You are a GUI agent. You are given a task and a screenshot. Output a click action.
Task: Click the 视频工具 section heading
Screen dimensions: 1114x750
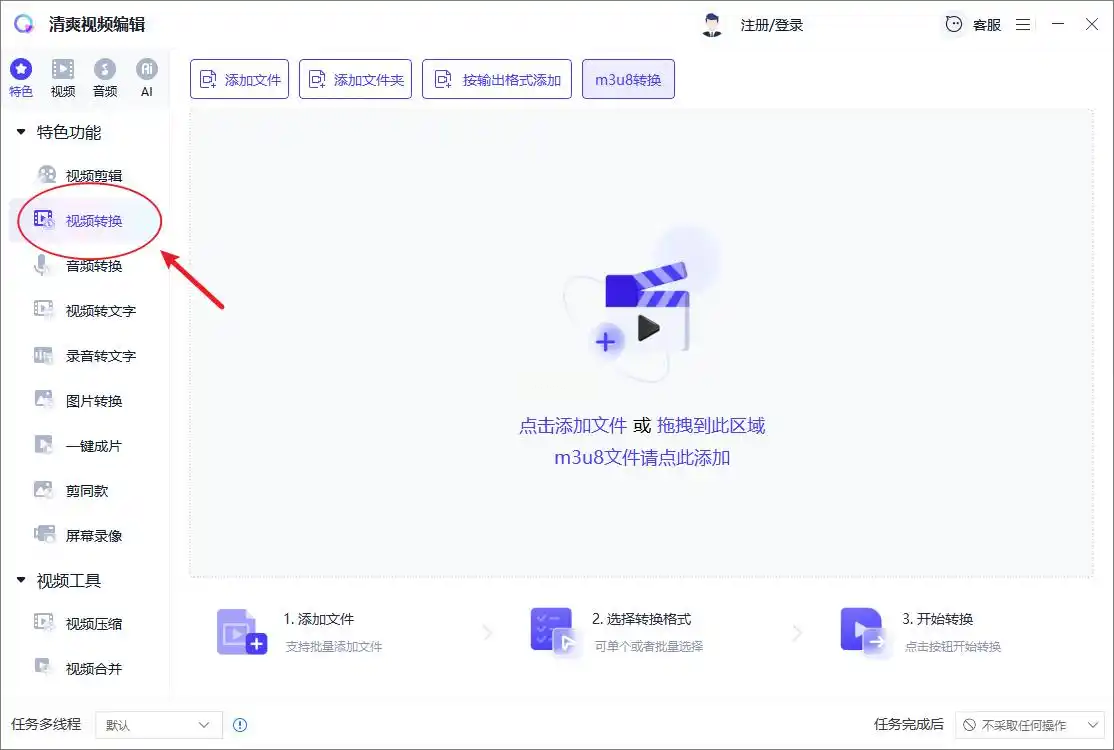tap(69, 581)
